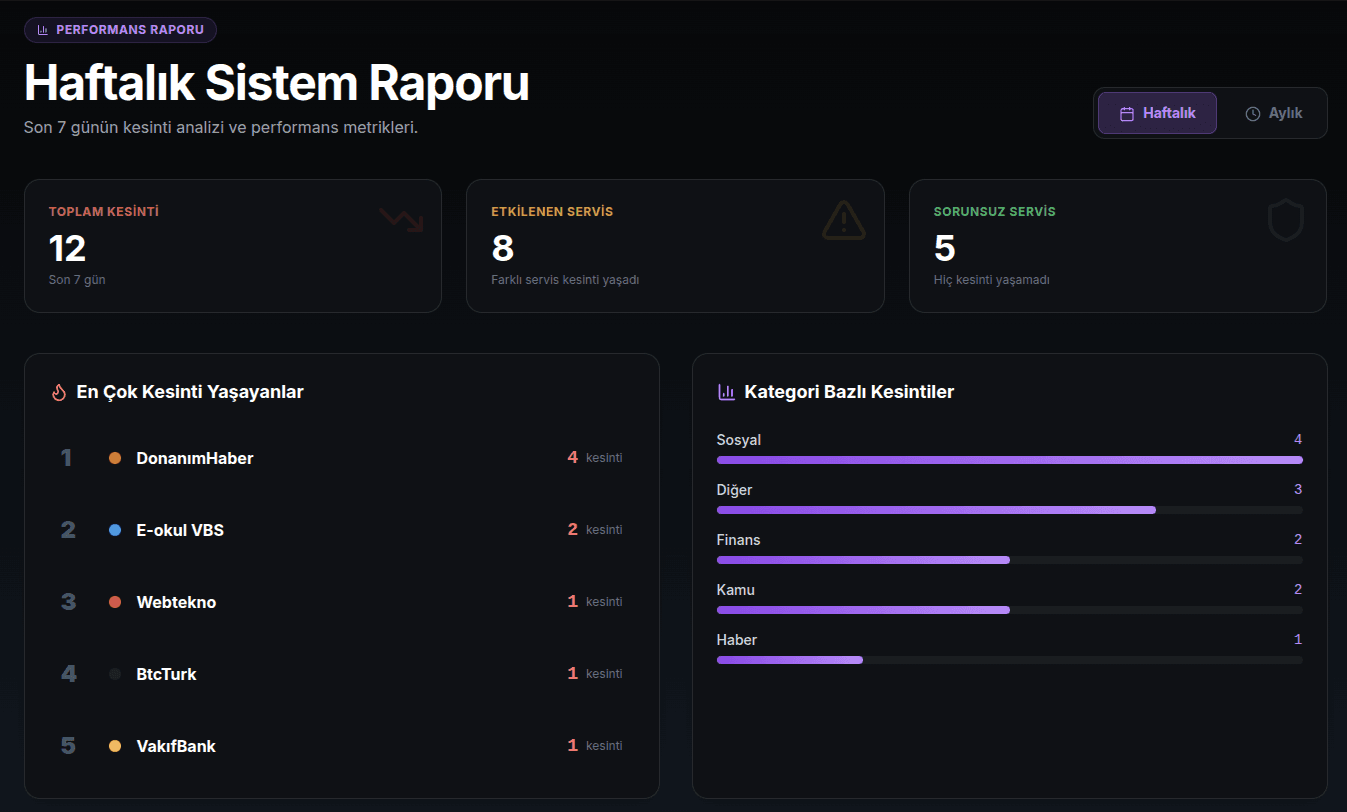Click the warning triangle icon in Etkilenen Servis
Screen dimensions: 1347x812
843,220
